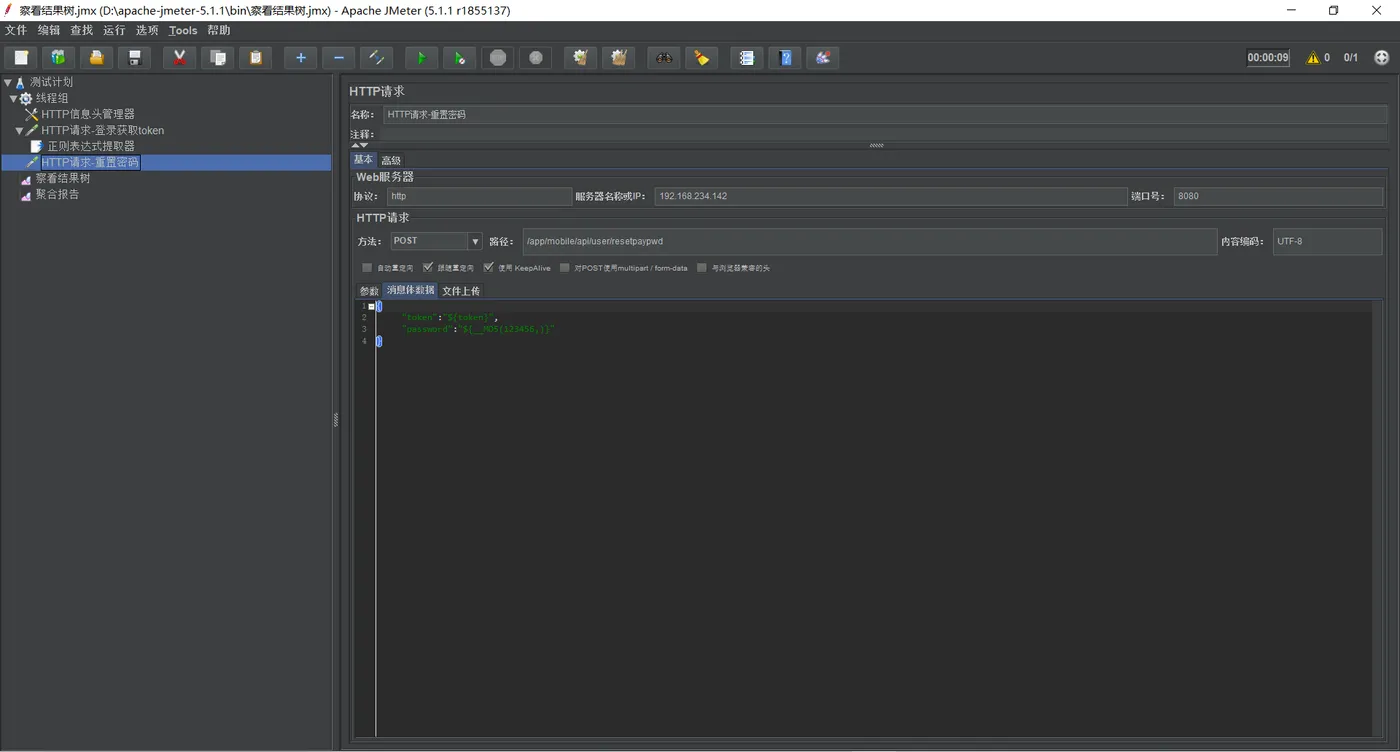1400x752 pixels.
Task: Click the 名称 input field
Action: pyautogui.click(x=885, y=115)
